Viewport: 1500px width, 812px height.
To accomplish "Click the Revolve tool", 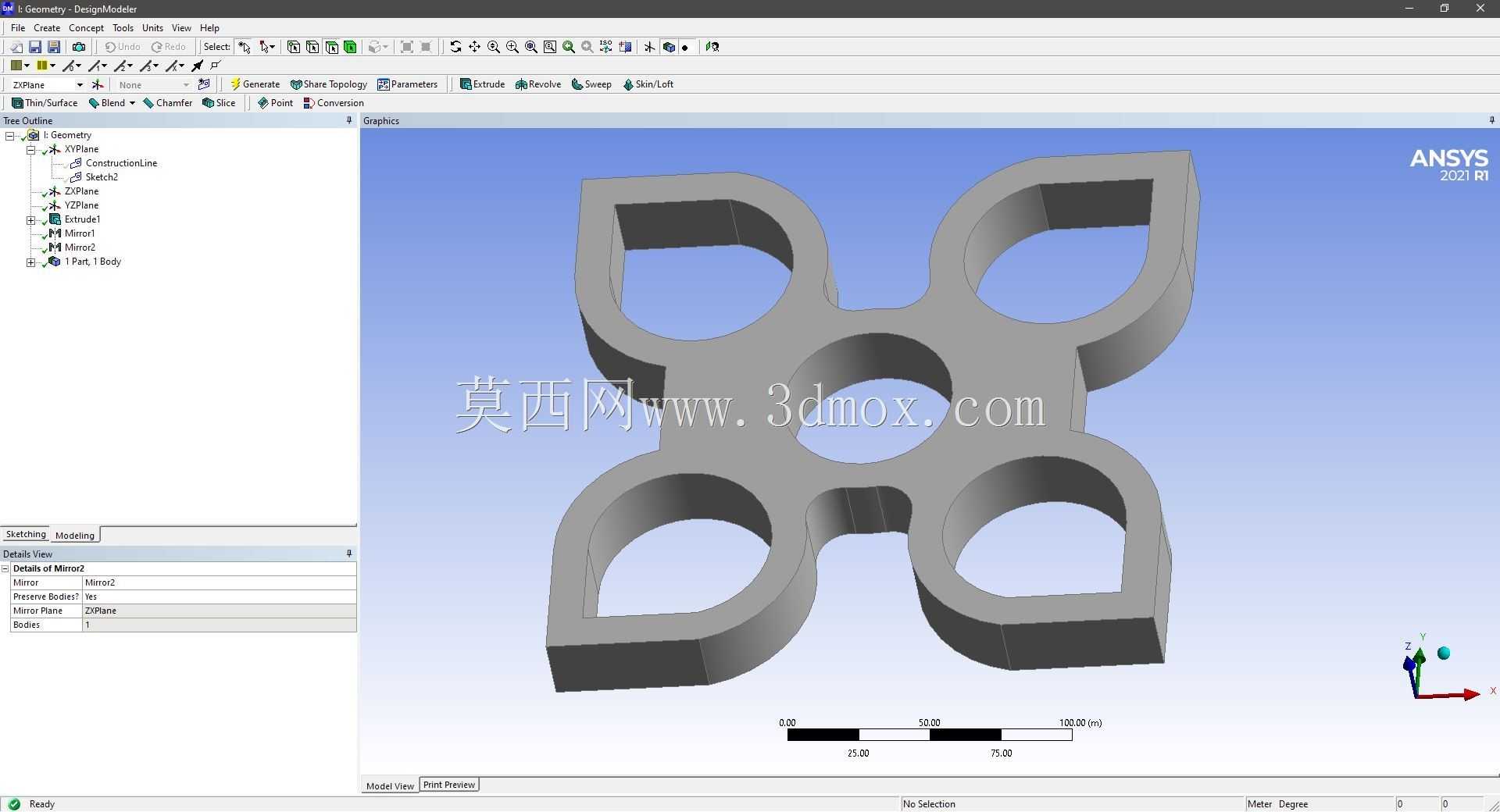I will pyautogui.click(x=537, y=84).
